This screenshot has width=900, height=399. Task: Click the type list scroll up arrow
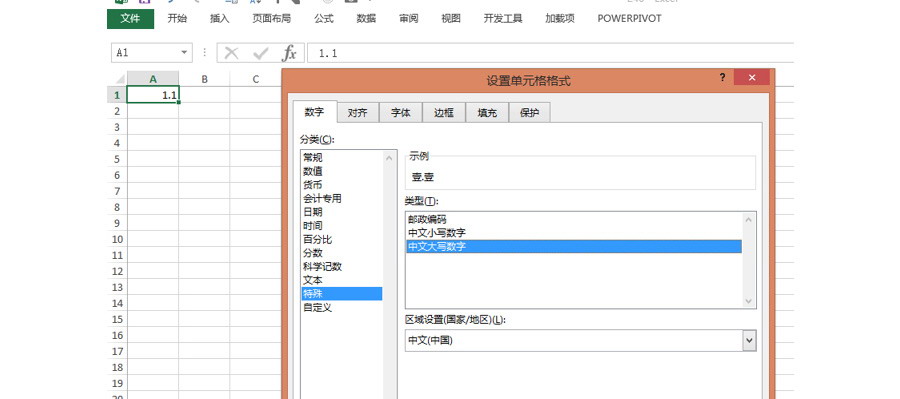tap(749, 220)
